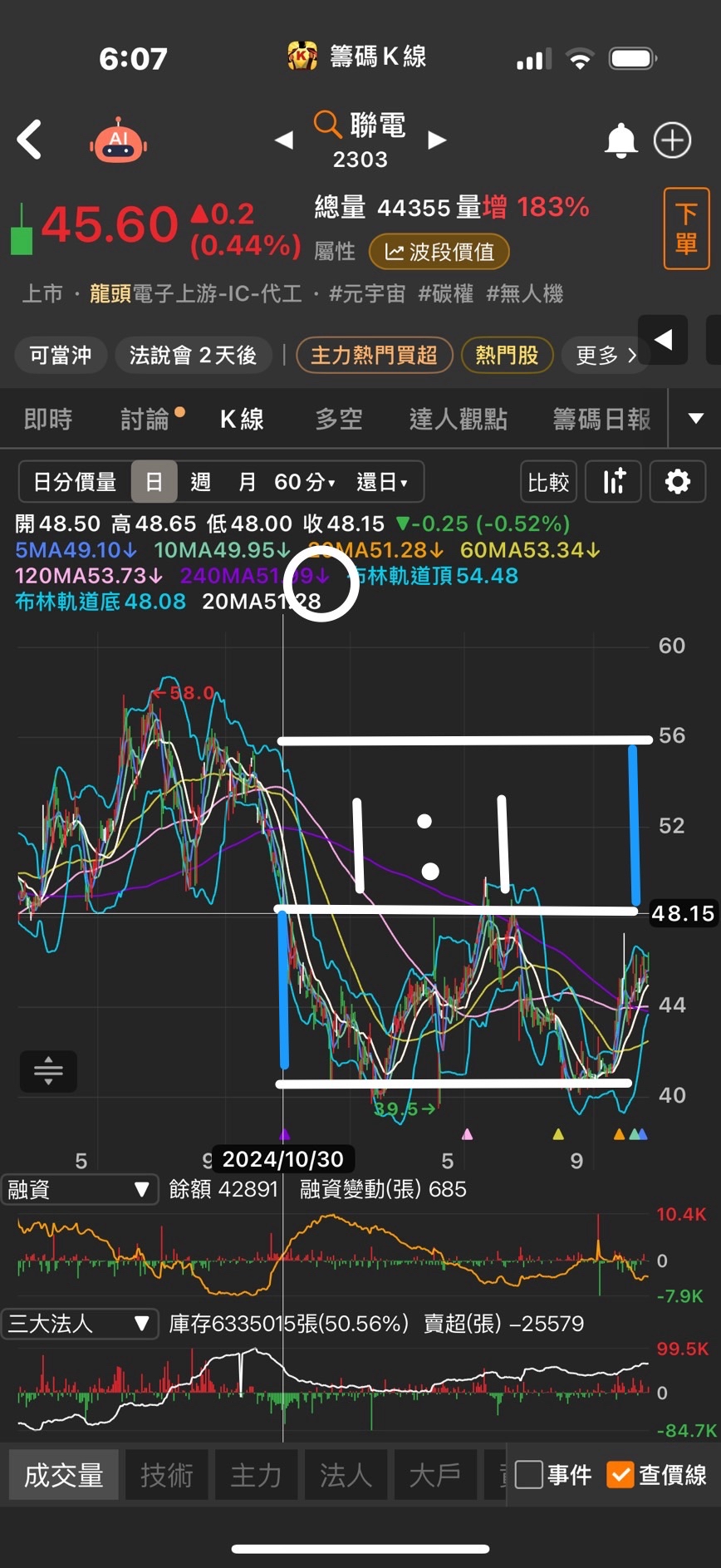Tap the search magnifier beside 聯電

[327, 125]
